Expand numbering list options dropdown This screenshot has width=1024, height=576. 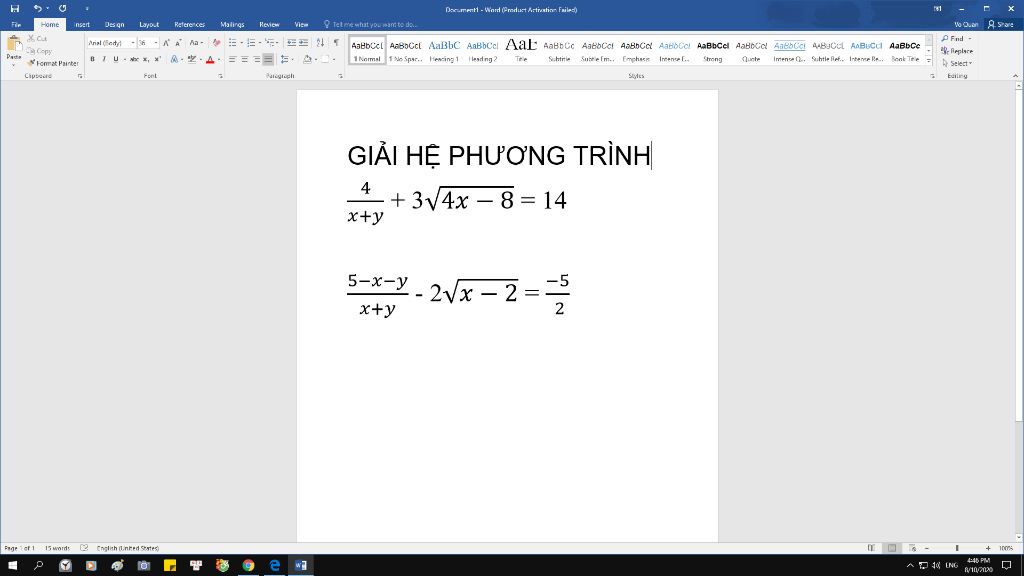[x=259, y=43]
